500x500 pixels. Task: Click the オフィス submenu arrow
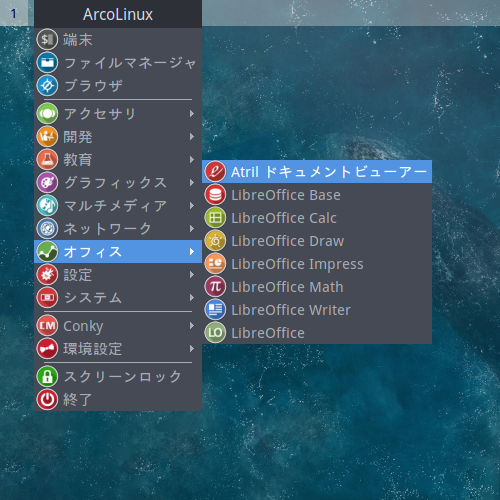[x=192, y=252]
